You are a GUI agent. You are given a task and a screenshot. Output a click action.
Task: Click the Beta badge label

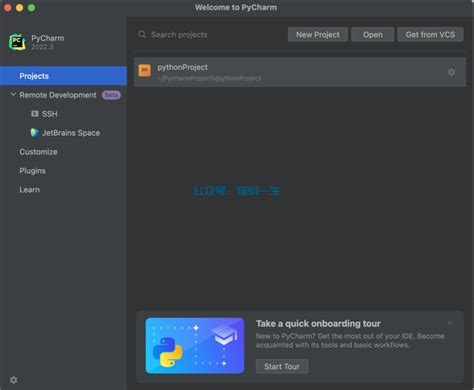(x=111, y=95)
